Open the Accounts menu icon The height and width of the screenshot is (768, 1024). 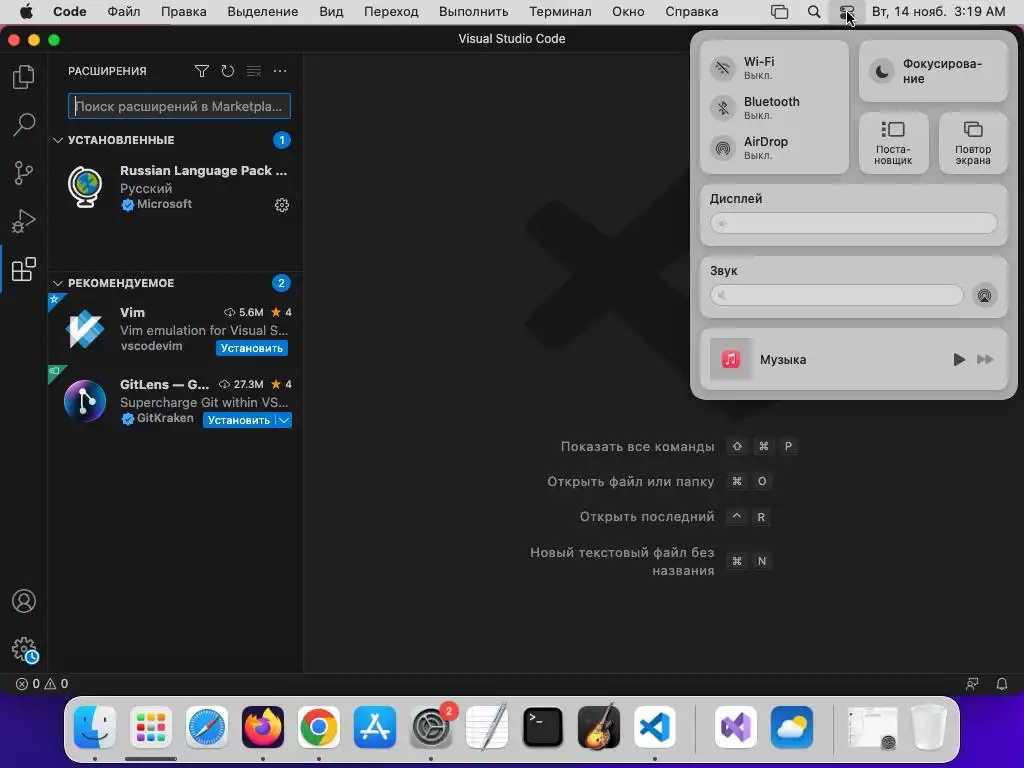(24, 601)
